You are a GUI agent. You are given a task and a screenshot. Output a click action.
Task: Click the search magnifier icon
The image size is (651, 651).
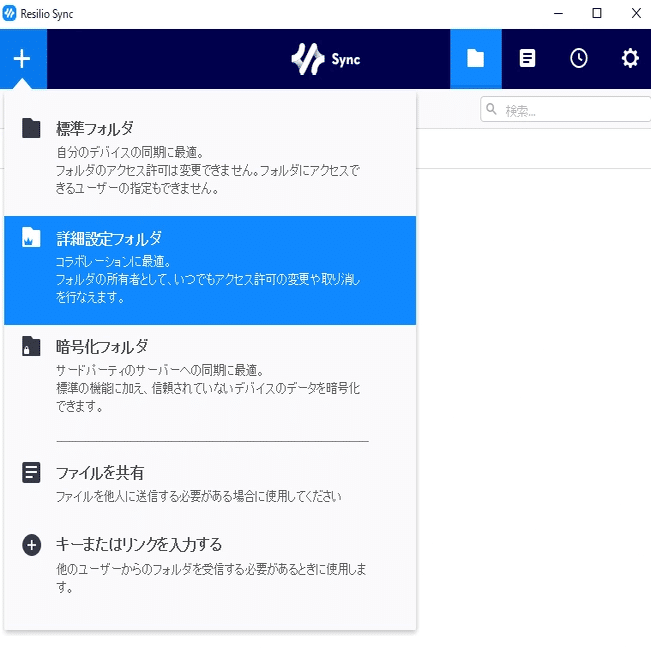pos(492,109)
